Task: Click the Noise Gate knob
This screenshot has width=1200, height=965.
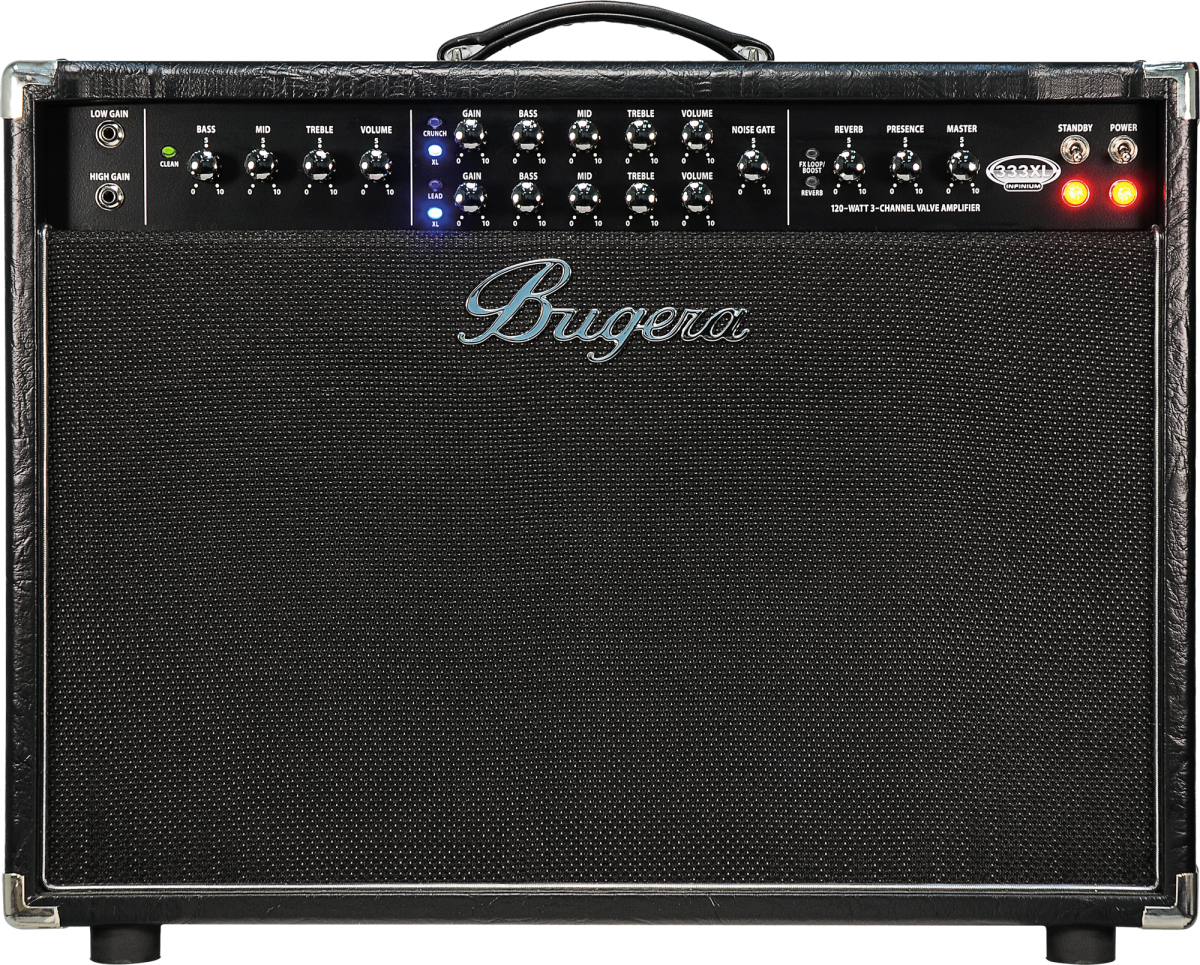Action: 753,166
